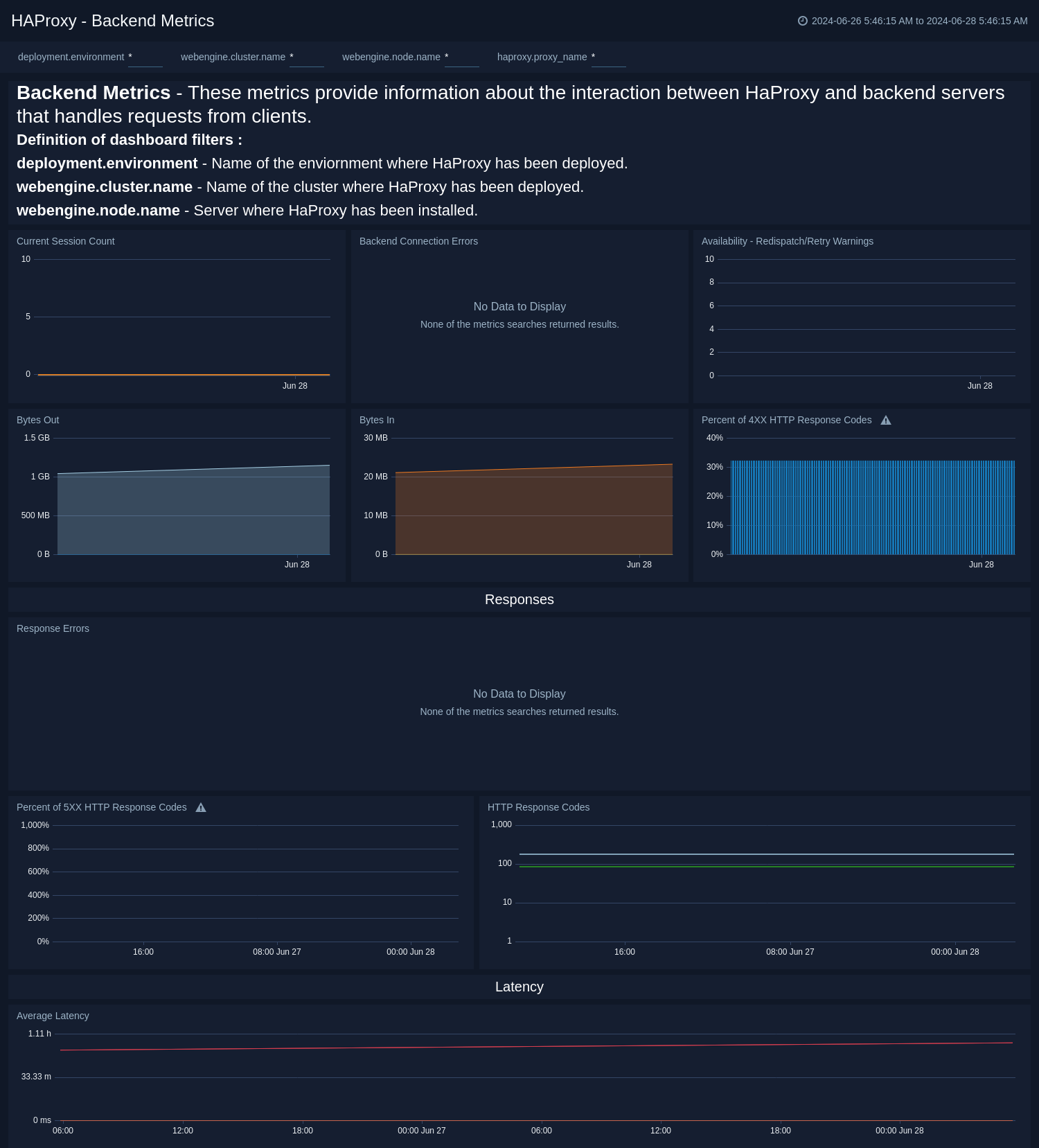
Task: Click the No Data to Display message in Response Errors
Action: pyautogui.click(x=519, y=694)
